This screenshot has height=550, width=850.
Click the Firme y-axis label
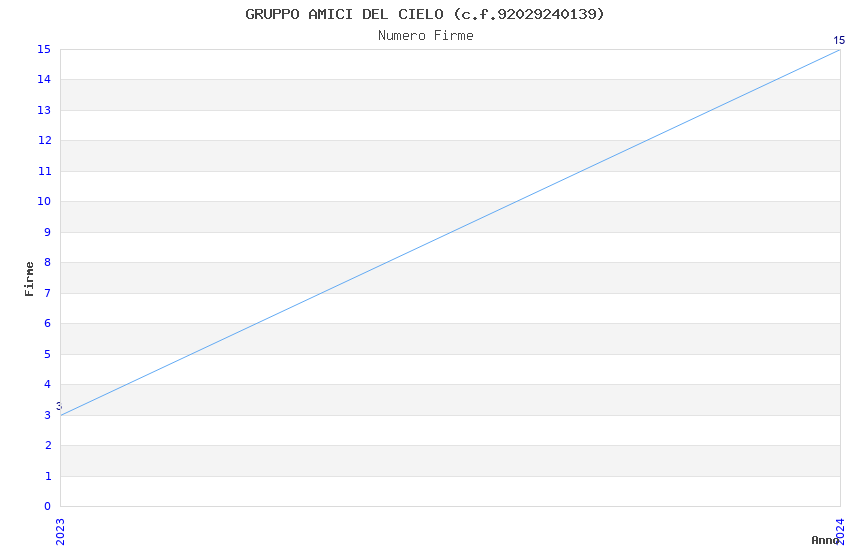pyautogui.click(x=30, y=278)
